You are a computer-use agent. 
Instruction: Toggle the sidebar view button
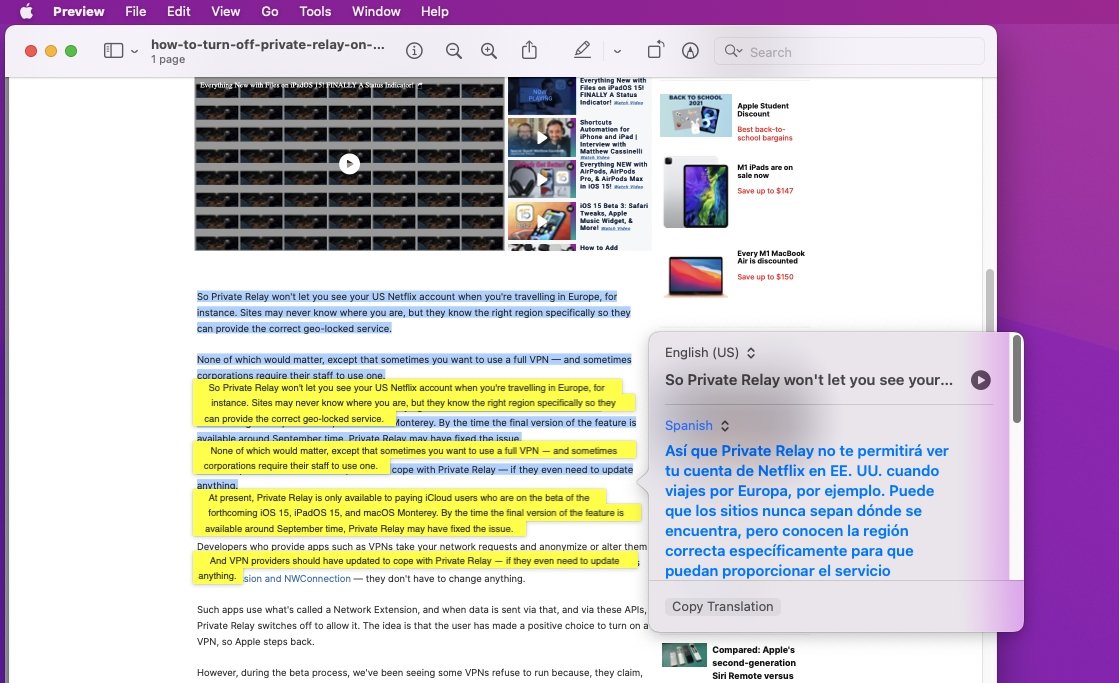point(113,51)
